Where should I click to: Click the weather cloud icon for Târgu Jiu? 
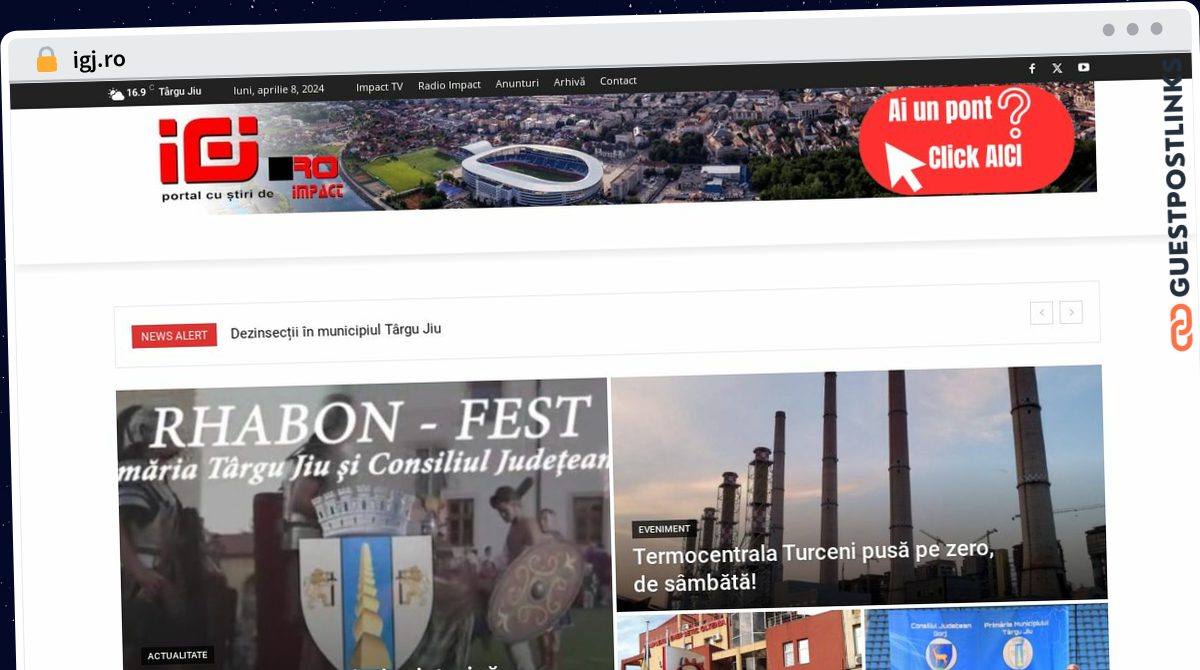[116, 93]
